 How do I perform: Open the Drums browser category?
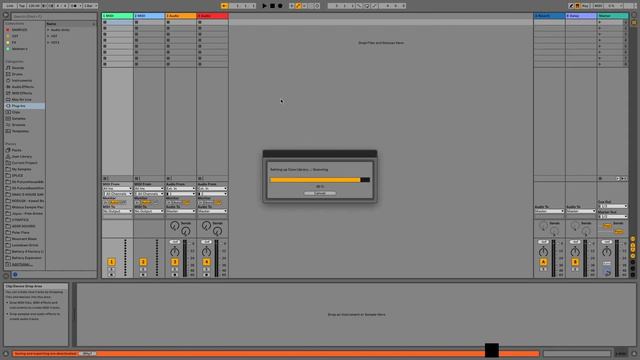[17, 74]
